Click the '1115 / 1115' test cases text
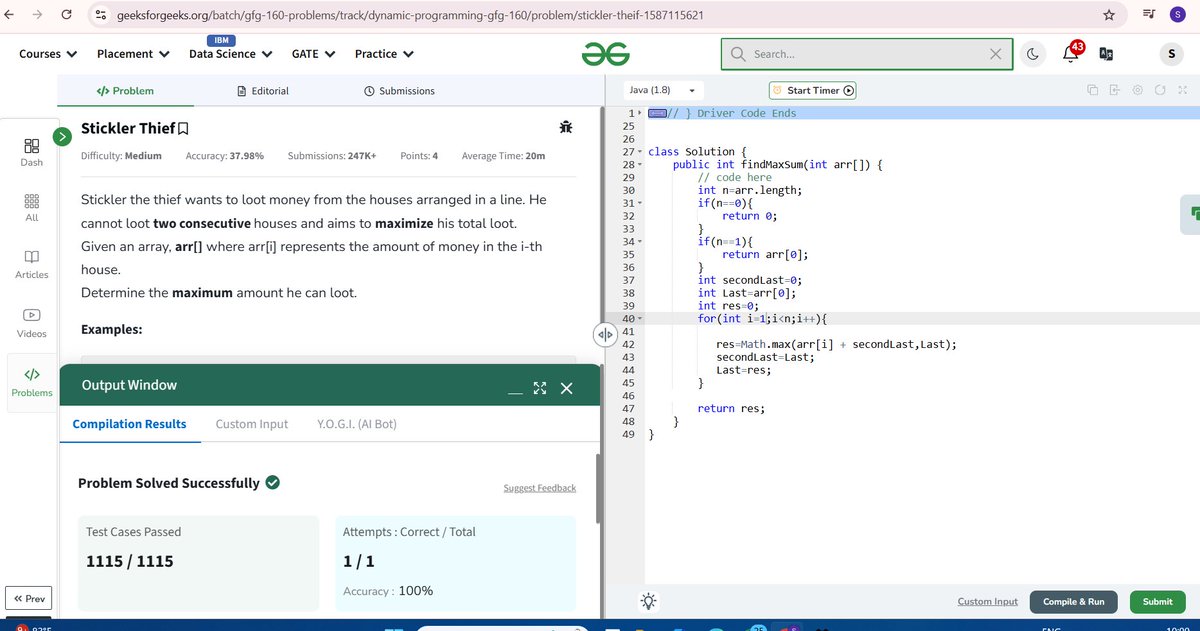This screenshot has height=631, width=1200. (130, 561)
